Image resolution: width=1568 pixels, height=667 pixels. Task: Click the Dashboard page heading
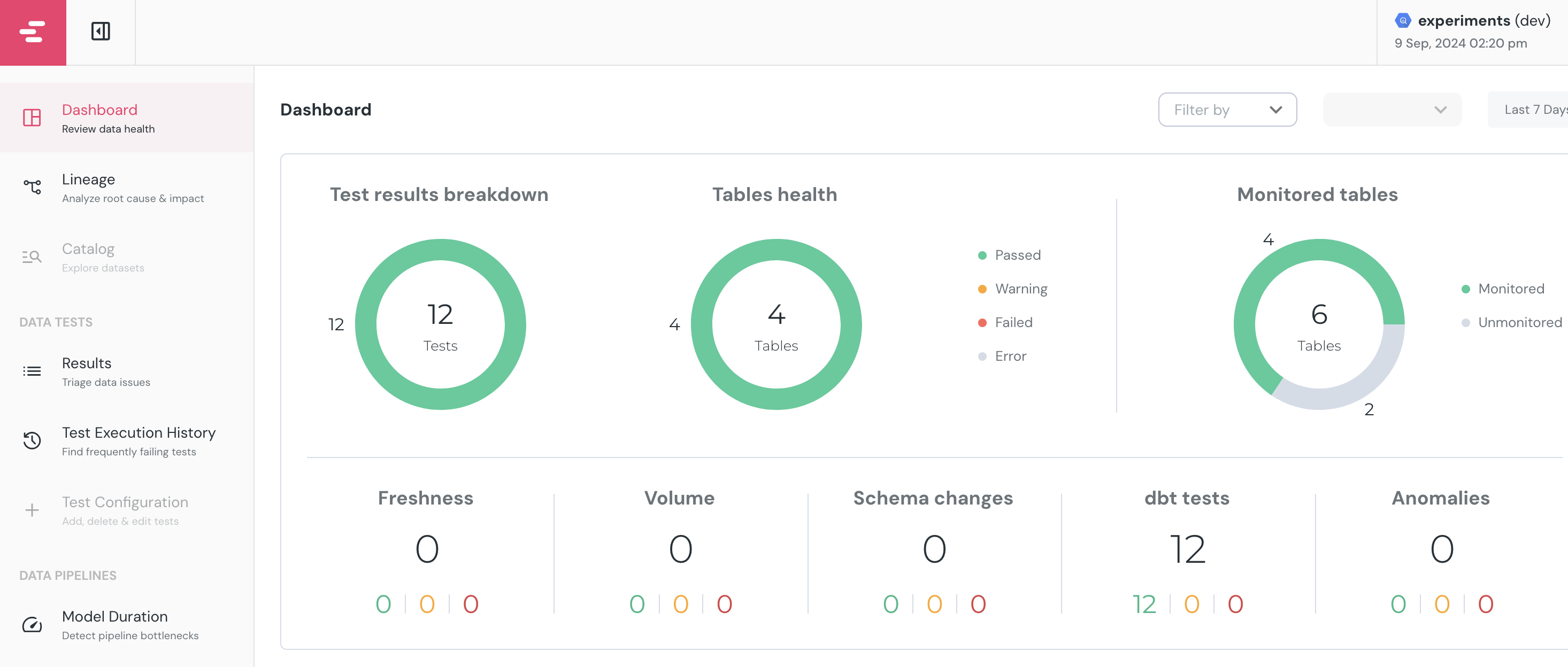(x=326, y=110)
